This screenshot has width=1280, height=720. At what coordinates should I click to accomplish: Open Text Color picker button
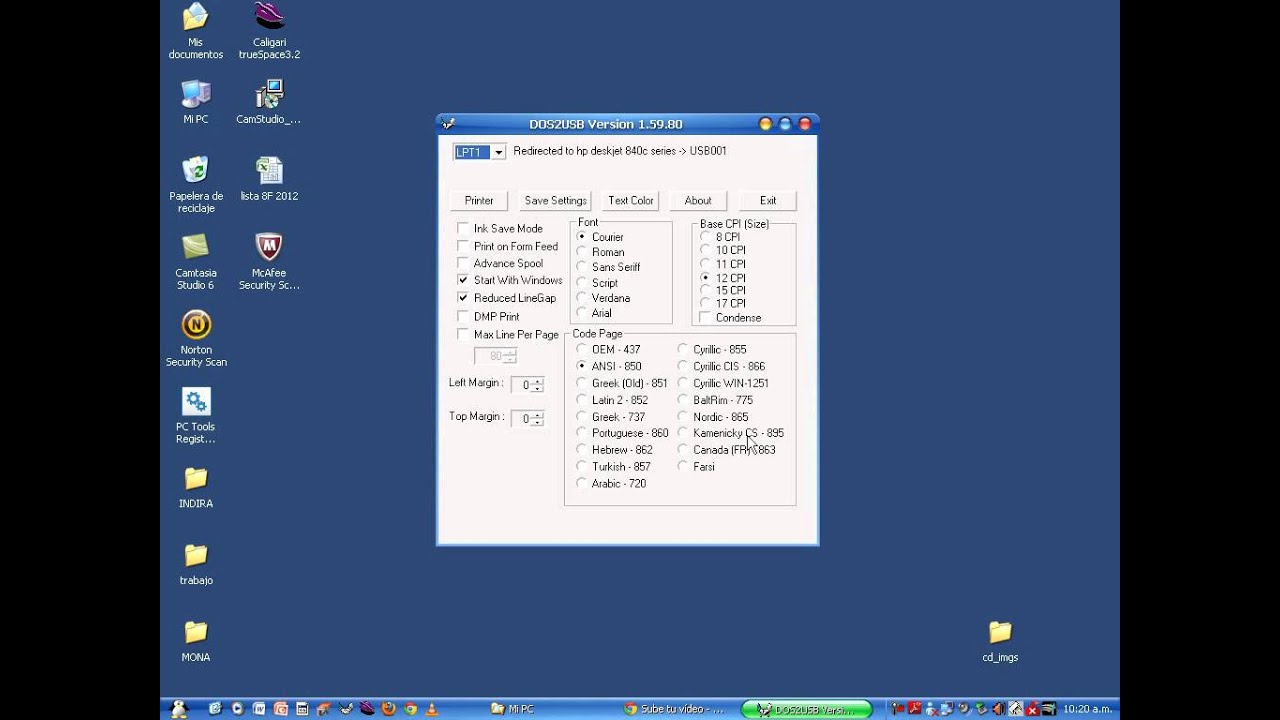[x=631, y=201]
